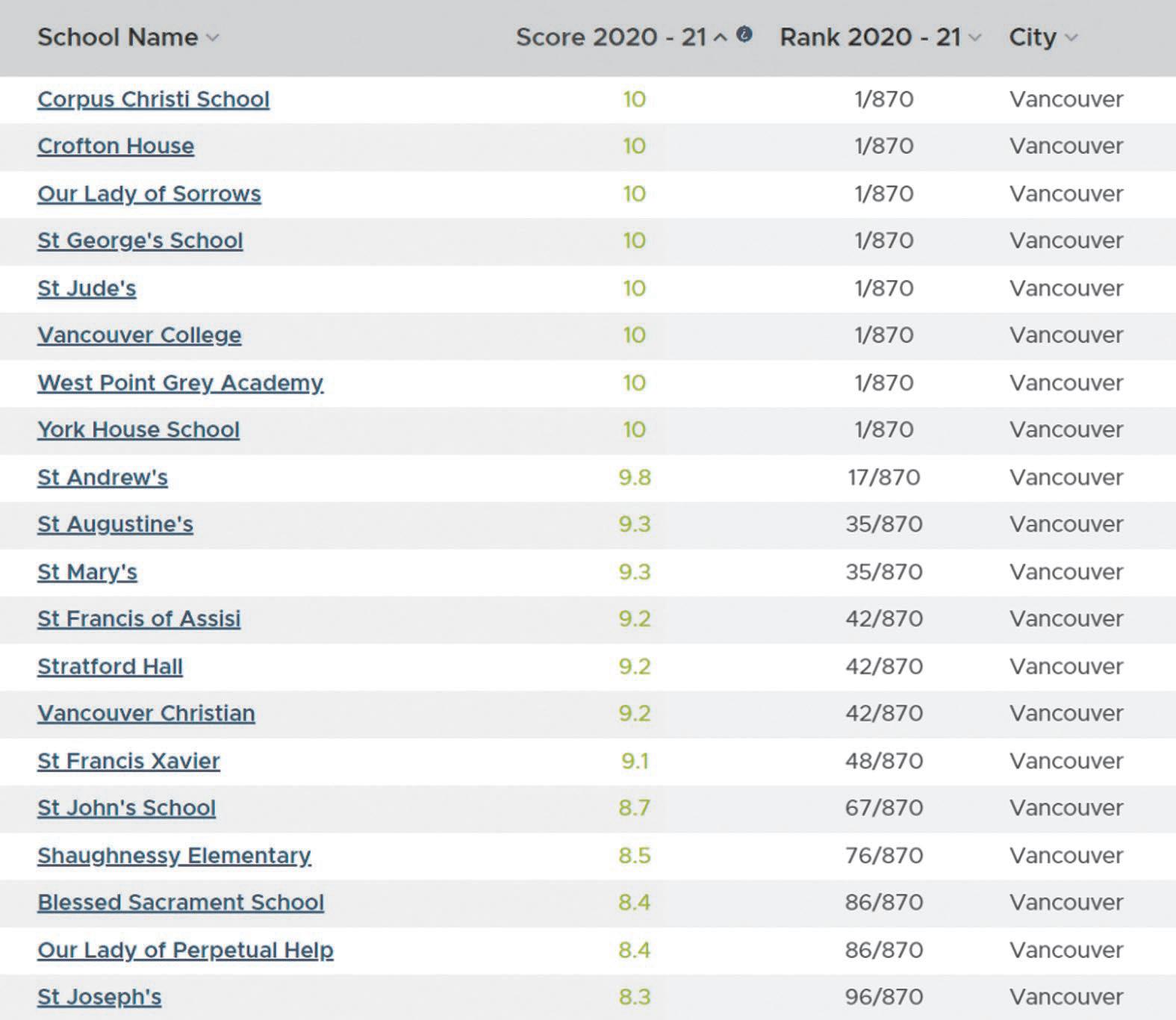Click the 8.7 score for St John's School
Image resolution: width=1176 pixels, height=1020 pixels.
(635, 808)
